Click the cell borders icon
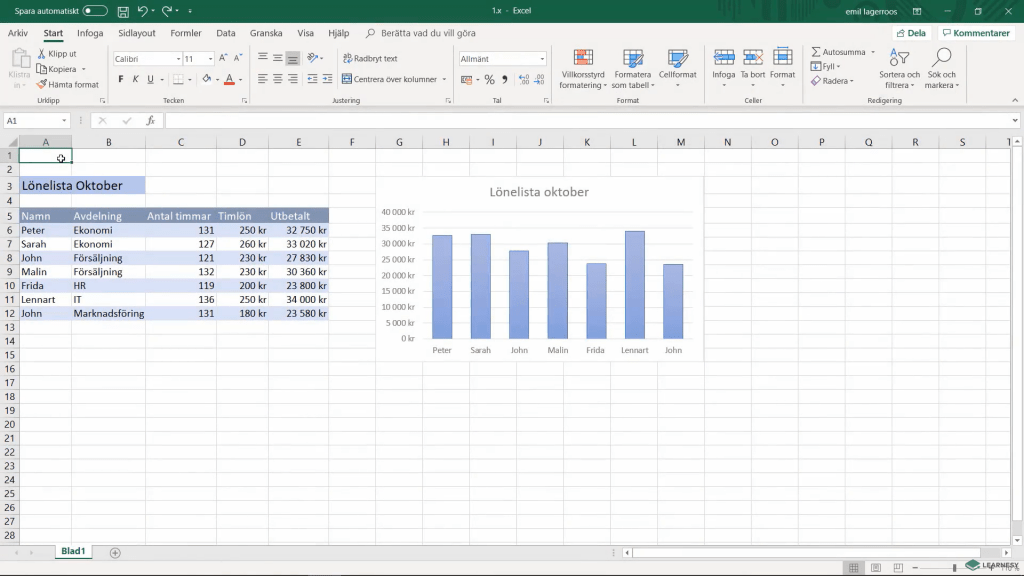Viewport: 1024px width, 576px height. coord(178,80)
